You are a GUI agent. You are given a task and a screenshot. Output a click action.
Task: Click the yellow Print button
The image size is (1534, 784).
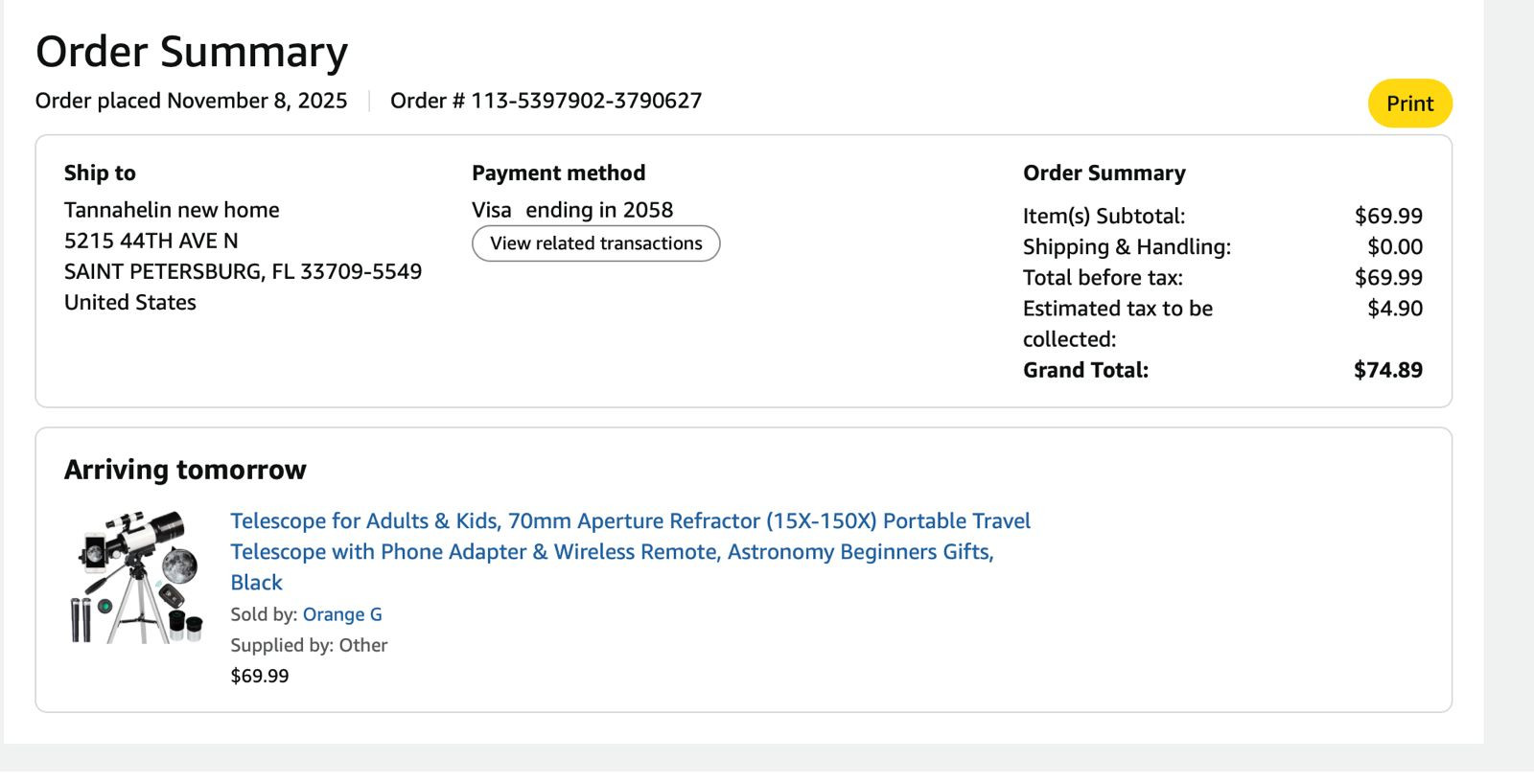click(x=1409, y=104)
